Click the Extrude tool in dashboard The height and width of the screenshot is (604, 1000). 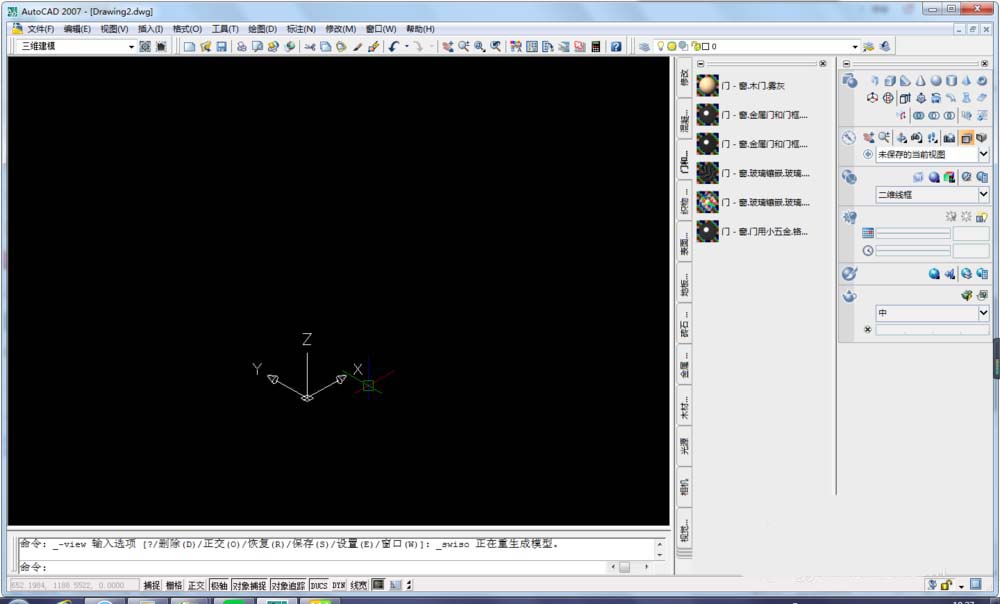[905, 98]
